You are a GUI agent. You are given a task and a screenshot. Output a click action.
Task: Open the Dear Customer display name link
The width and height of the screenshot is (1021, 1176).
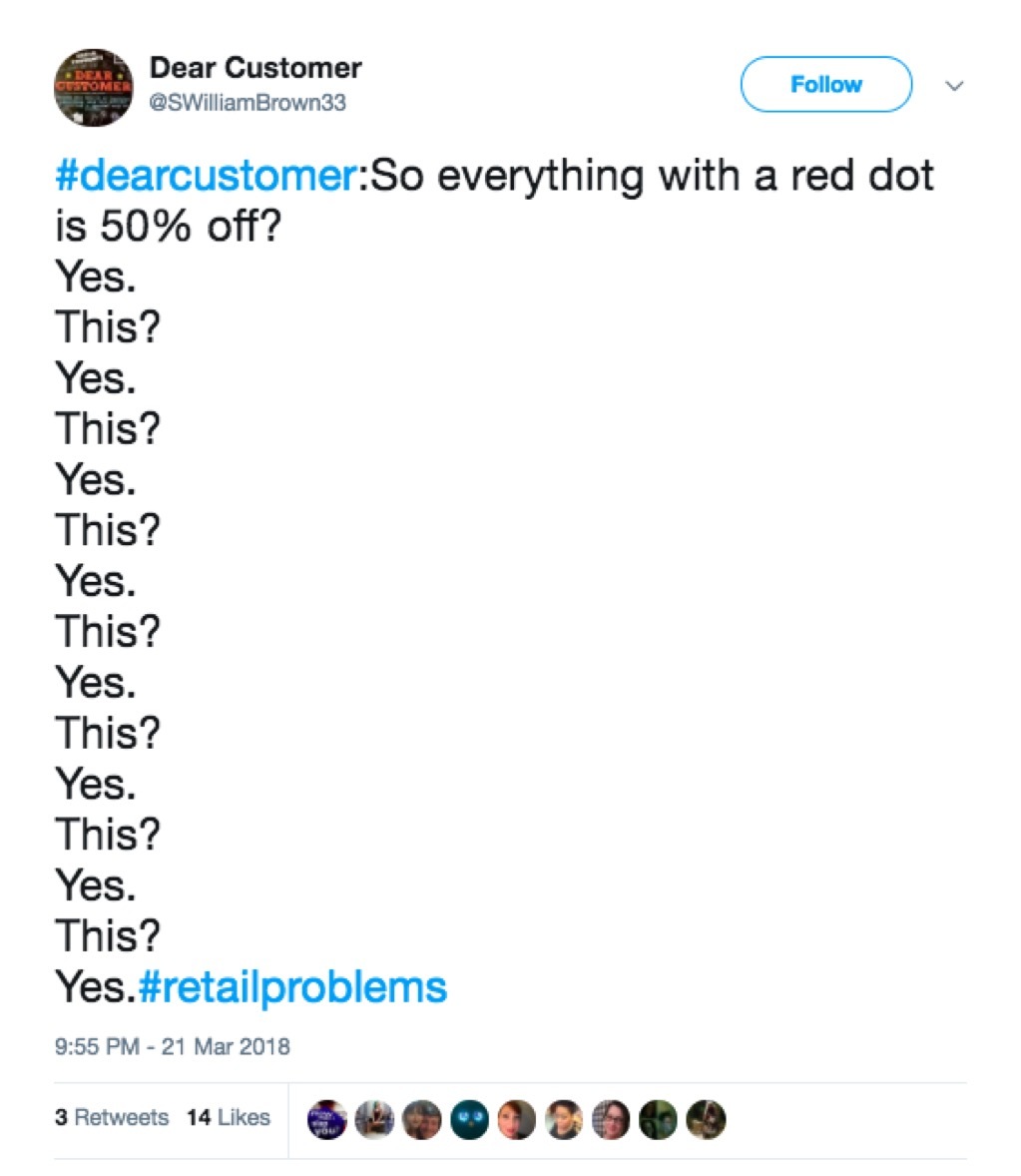click(255, 68)
